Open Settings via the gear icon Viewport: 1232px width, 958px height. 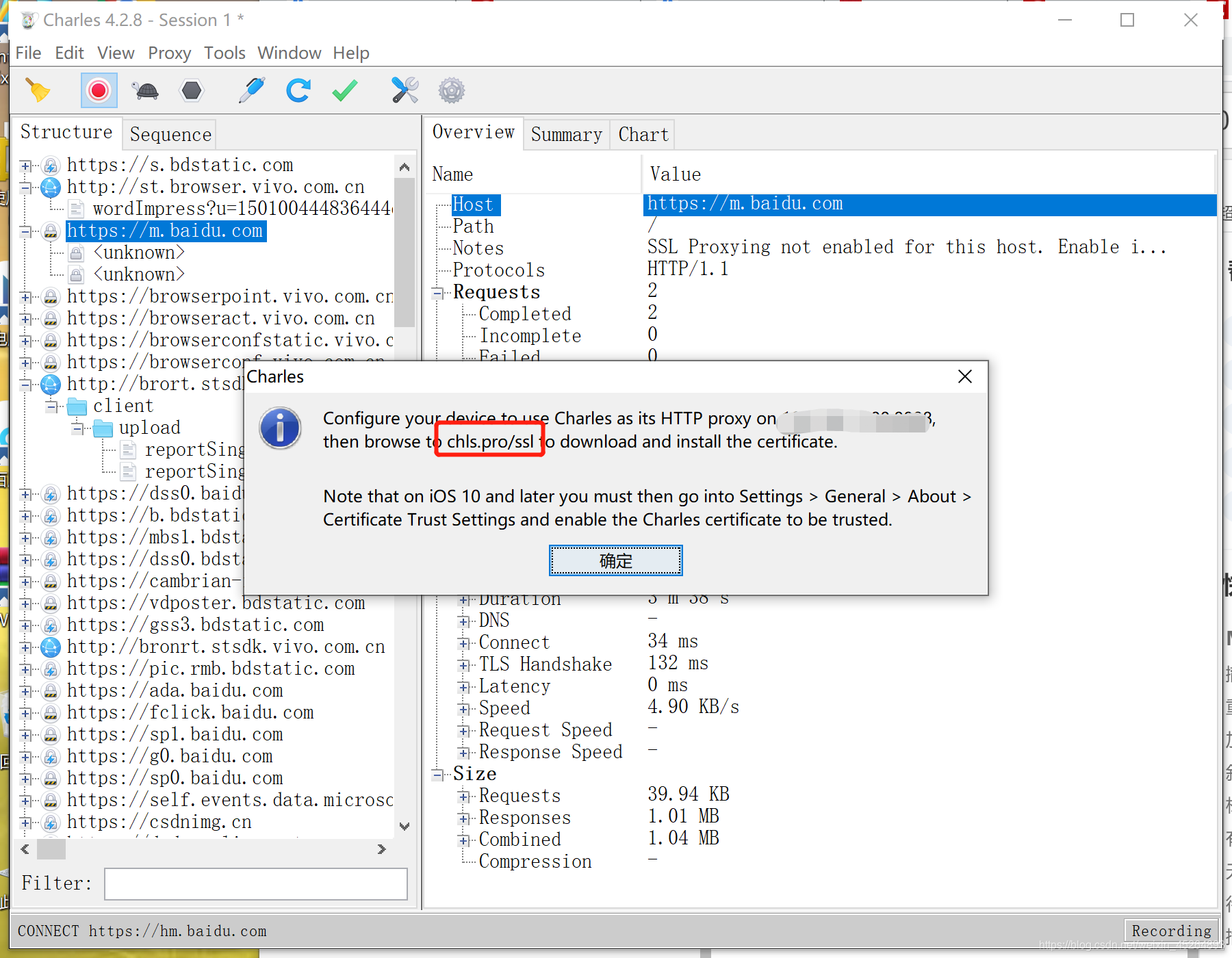[451, 90]
